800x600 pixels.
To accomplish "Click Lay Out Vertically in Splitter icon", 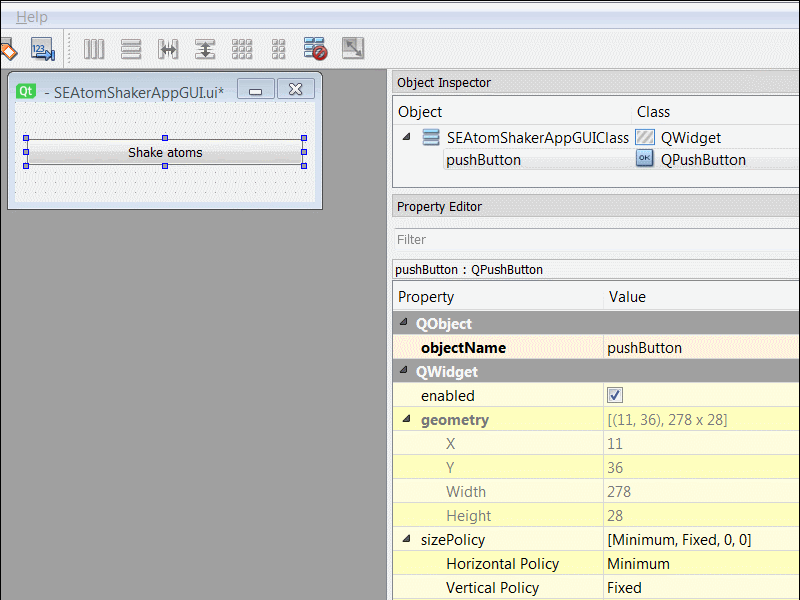I will (205, 48).
